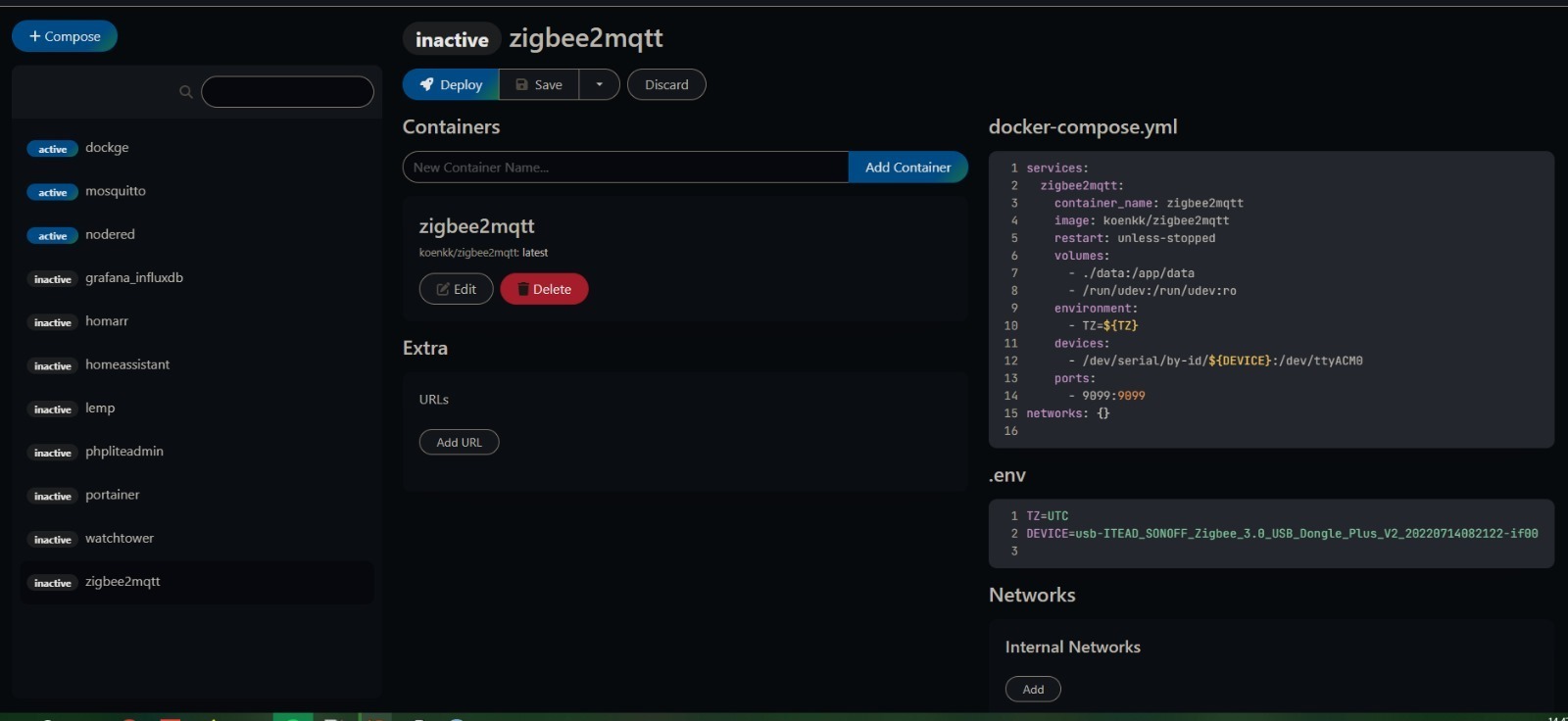Delete the zigbee2mqtt container
This screenshot has width=1568, height=721.
click(544, 289)
